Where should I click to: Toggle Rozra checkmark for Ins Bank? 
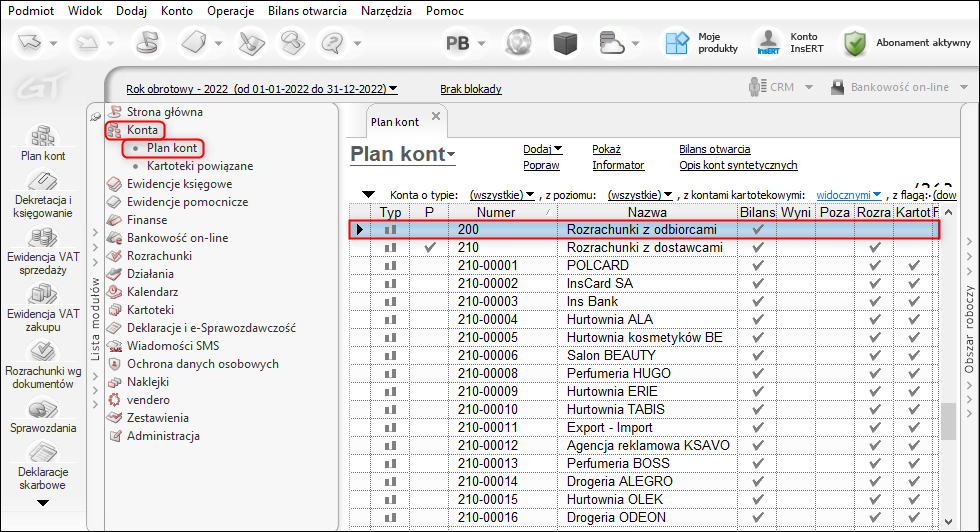tap(875, 301)
